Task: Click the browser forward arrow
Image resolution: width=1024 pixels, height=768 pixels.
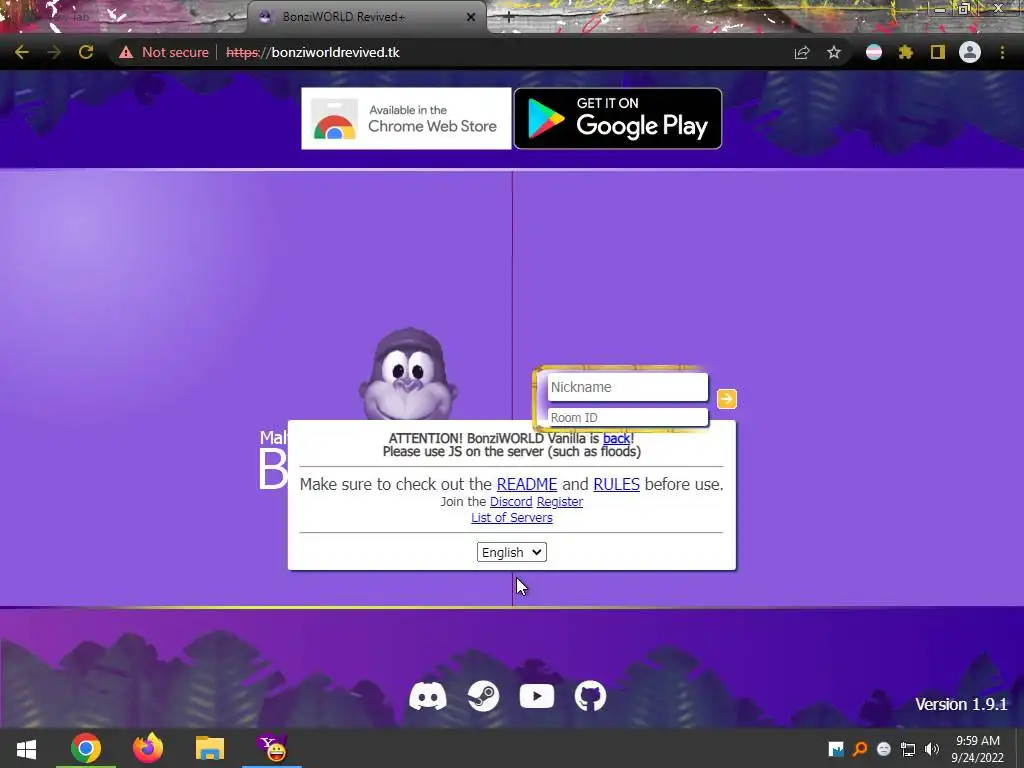Action: (x=54, y=52)
